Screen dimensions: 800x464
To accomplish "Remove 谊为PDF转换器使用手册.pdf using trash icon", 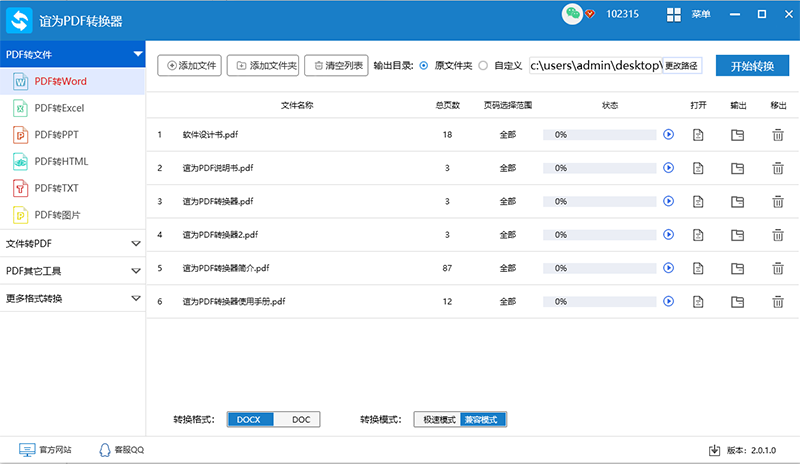I will [x=778, y=301].
